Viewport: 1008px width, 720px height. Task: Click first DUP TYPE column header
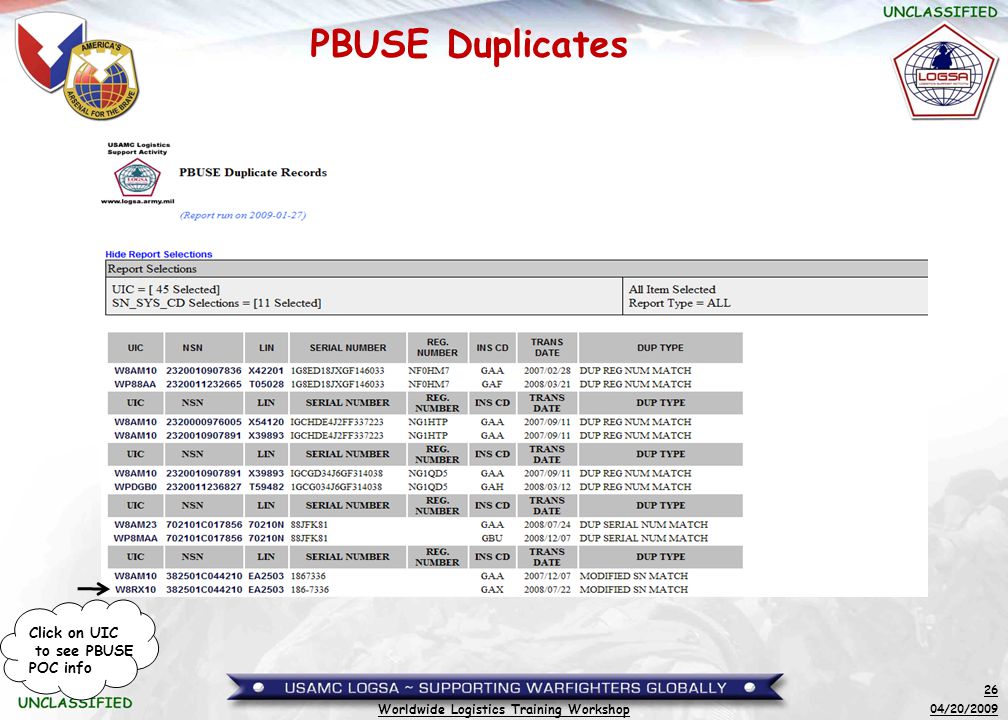[x=660, y=348]
